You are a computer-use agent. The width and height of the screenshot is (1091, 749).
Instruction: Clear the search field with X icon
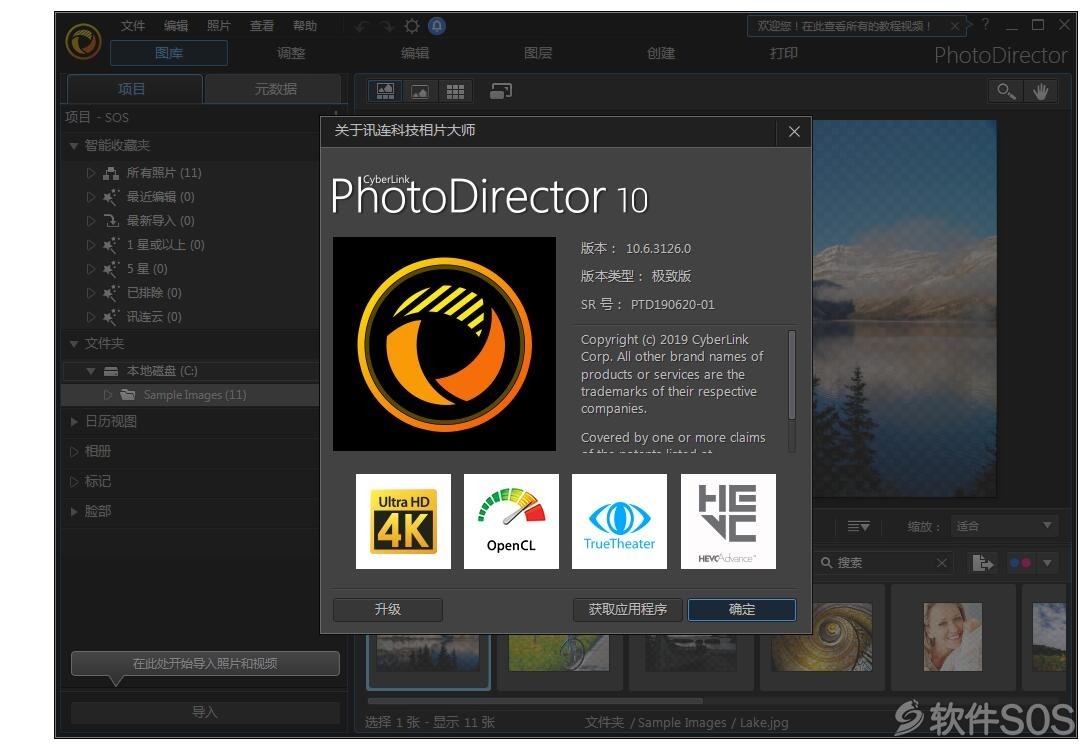click(941, 562)
